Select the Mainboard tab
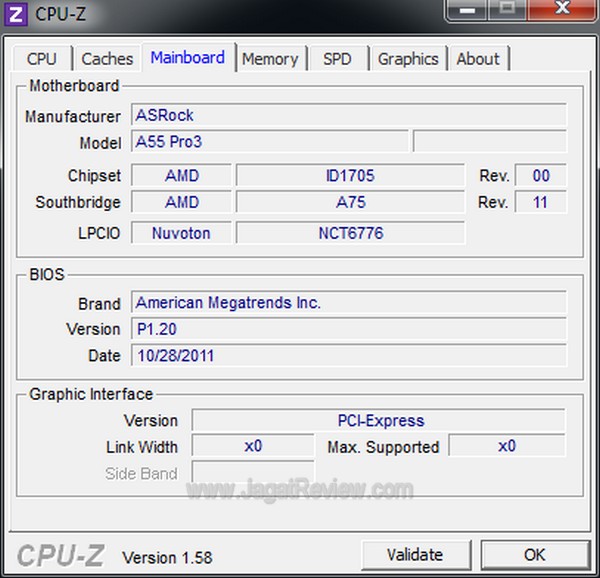This screenshot has height=578, width=600. (188, 58)
